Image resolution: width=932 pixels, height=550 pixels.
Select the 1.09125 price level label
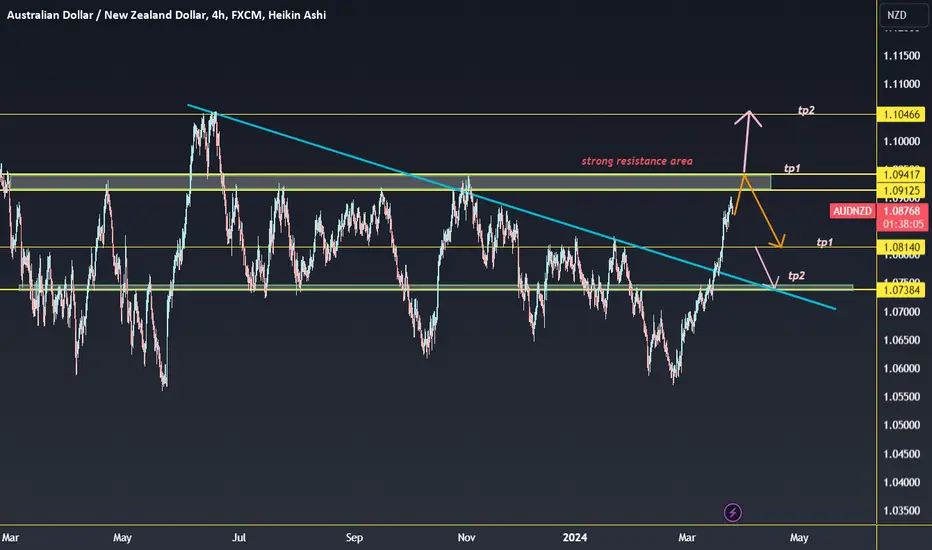[x=901, y=191]
